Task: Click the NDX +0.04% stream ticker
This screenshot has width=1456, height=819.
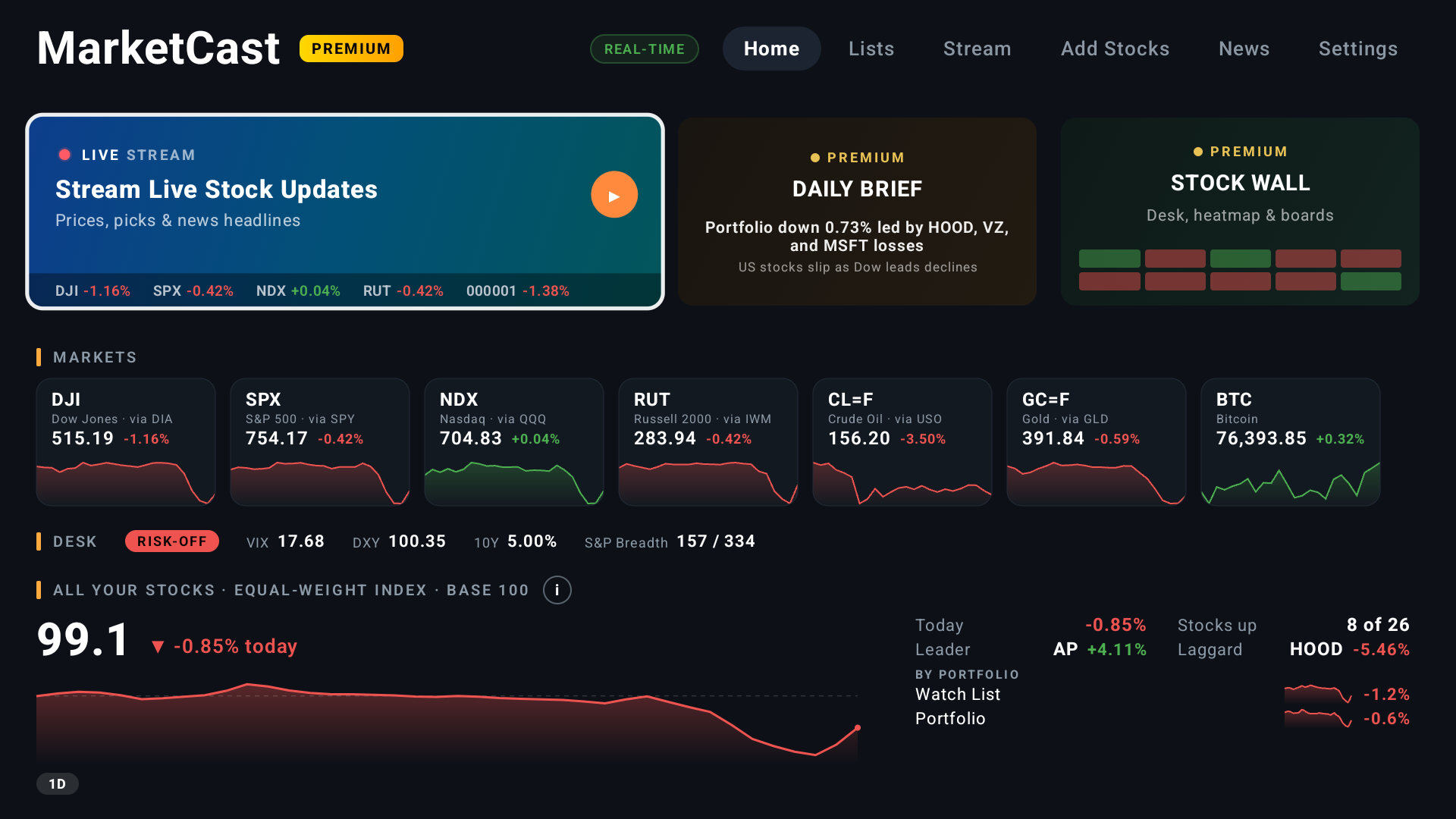Action: (x=298, y=291)
